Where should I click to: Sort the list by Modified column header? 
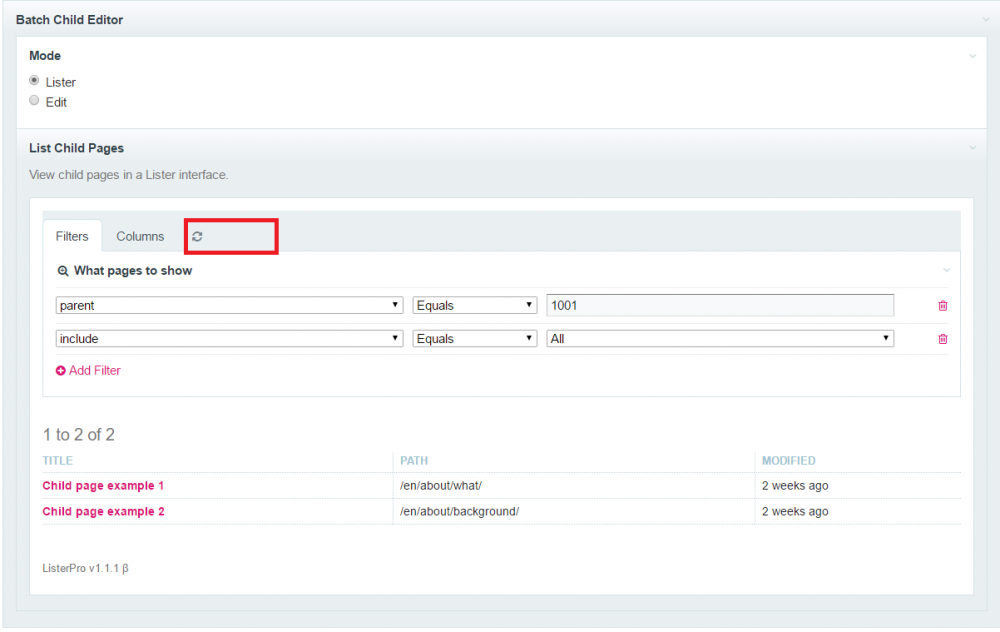788,461
